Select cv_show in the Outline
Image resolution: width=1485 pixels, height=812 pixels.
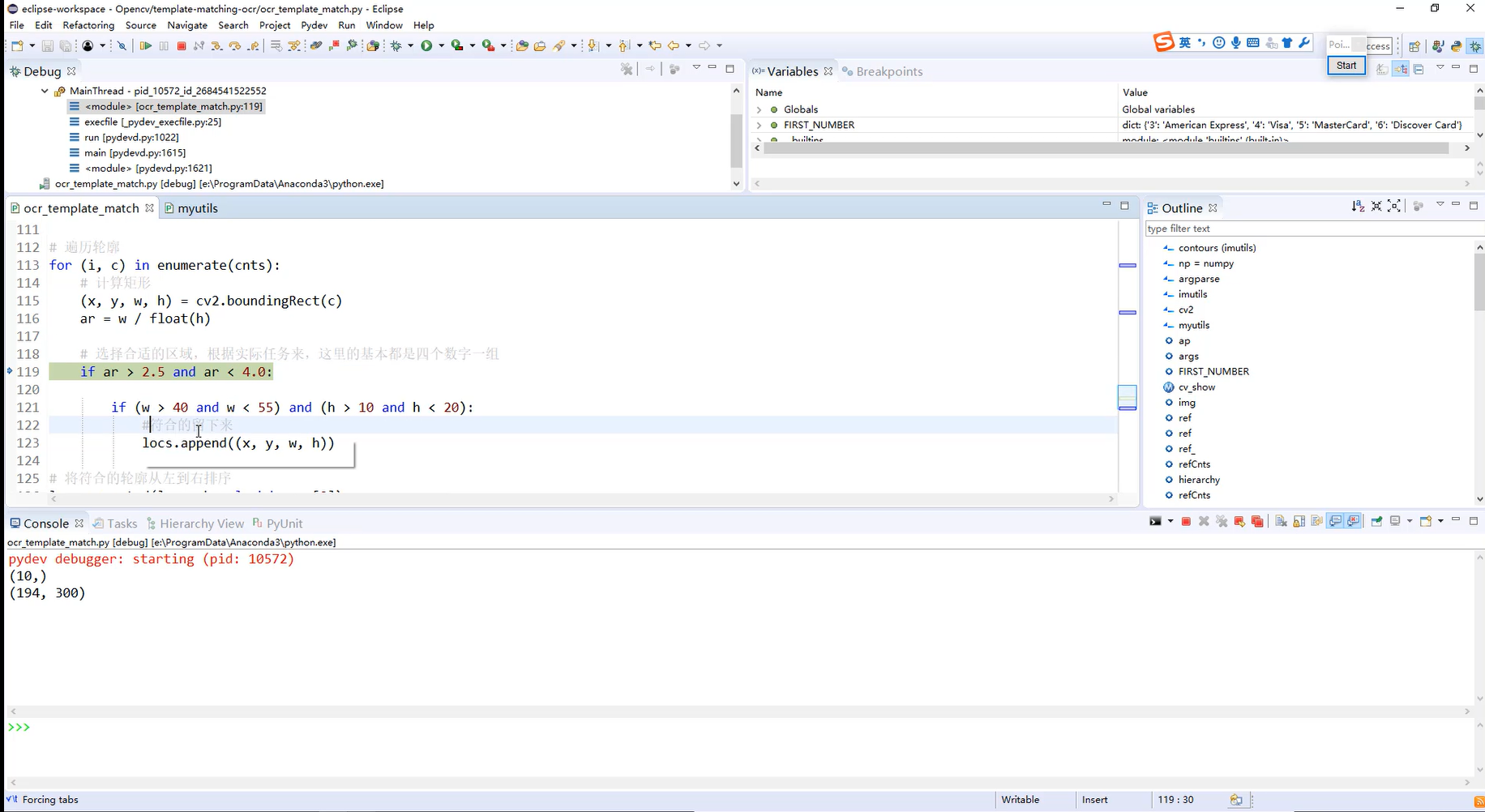1196,387
